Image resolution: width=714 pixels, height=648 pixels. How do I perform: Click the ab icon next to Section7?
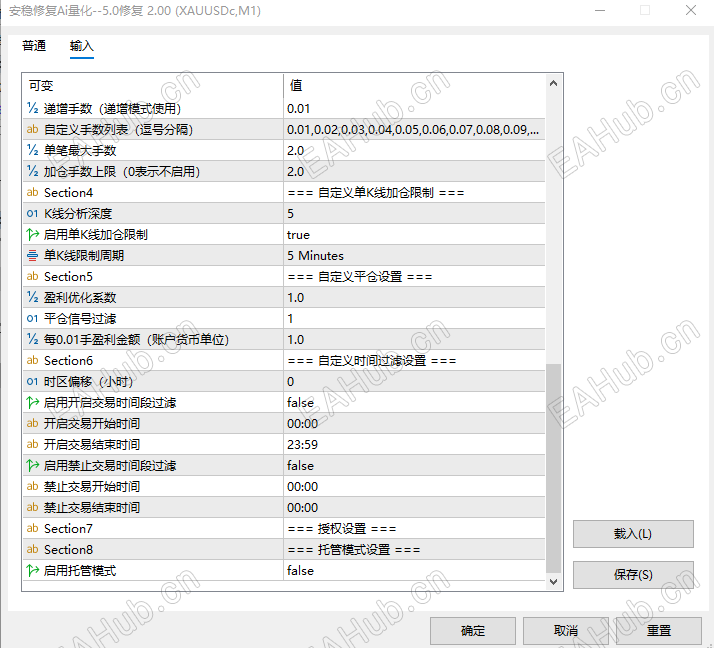point(32,528)
